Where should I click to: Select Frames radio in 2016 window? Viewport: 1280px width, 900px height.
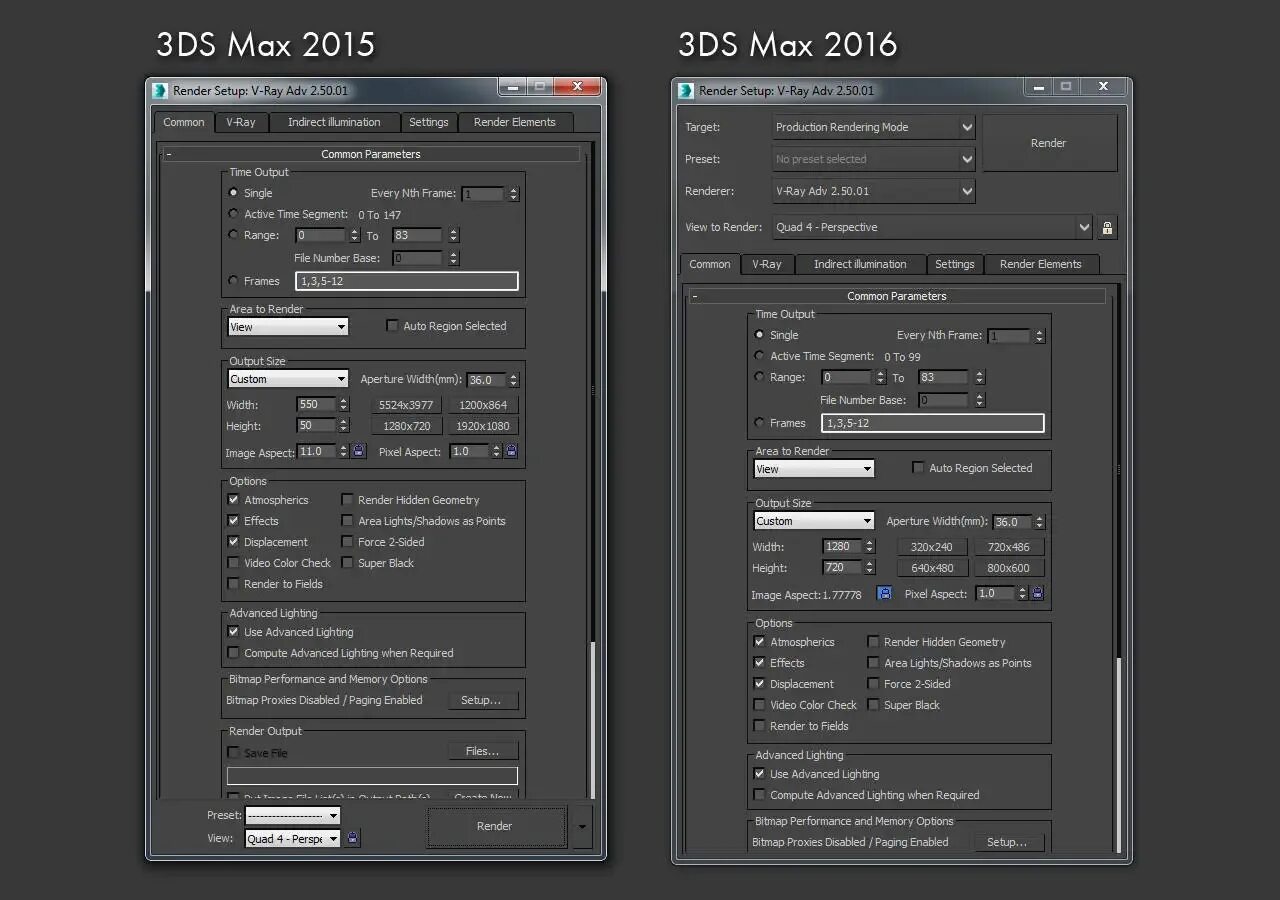[760, 423]
